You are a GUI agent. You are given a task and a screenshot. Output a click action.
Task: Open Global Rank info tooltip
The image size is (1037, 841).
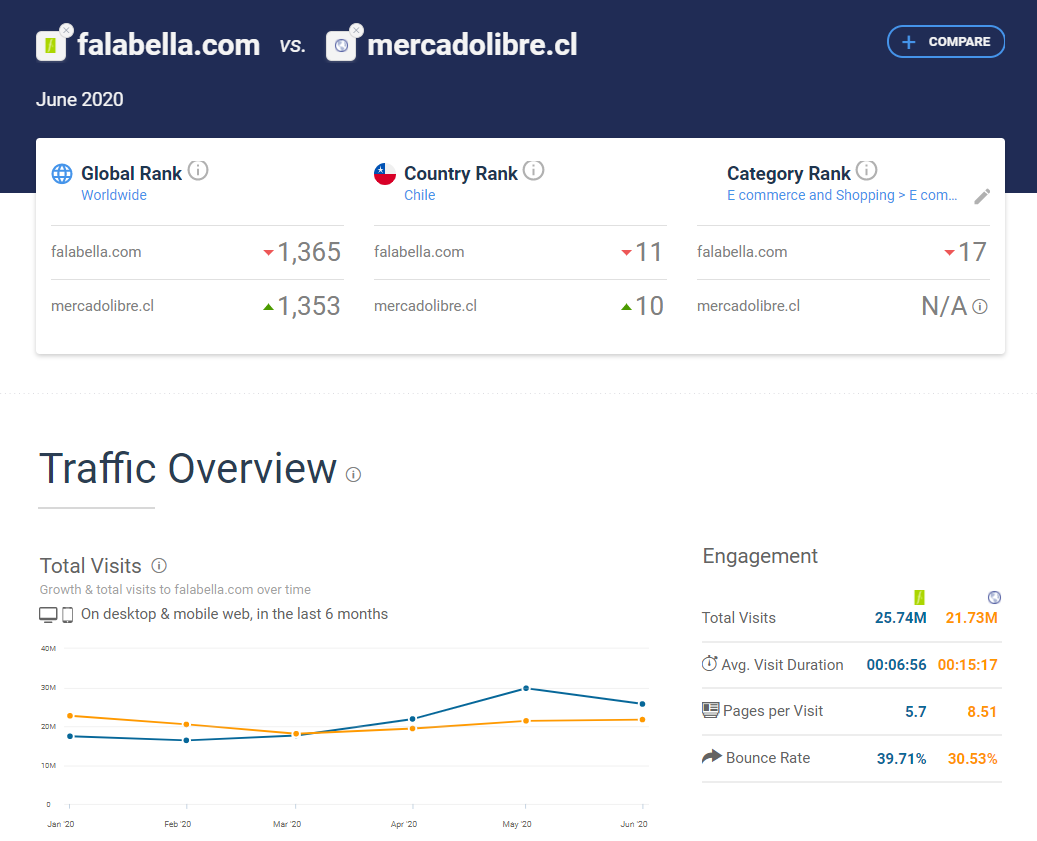point(198,171)
